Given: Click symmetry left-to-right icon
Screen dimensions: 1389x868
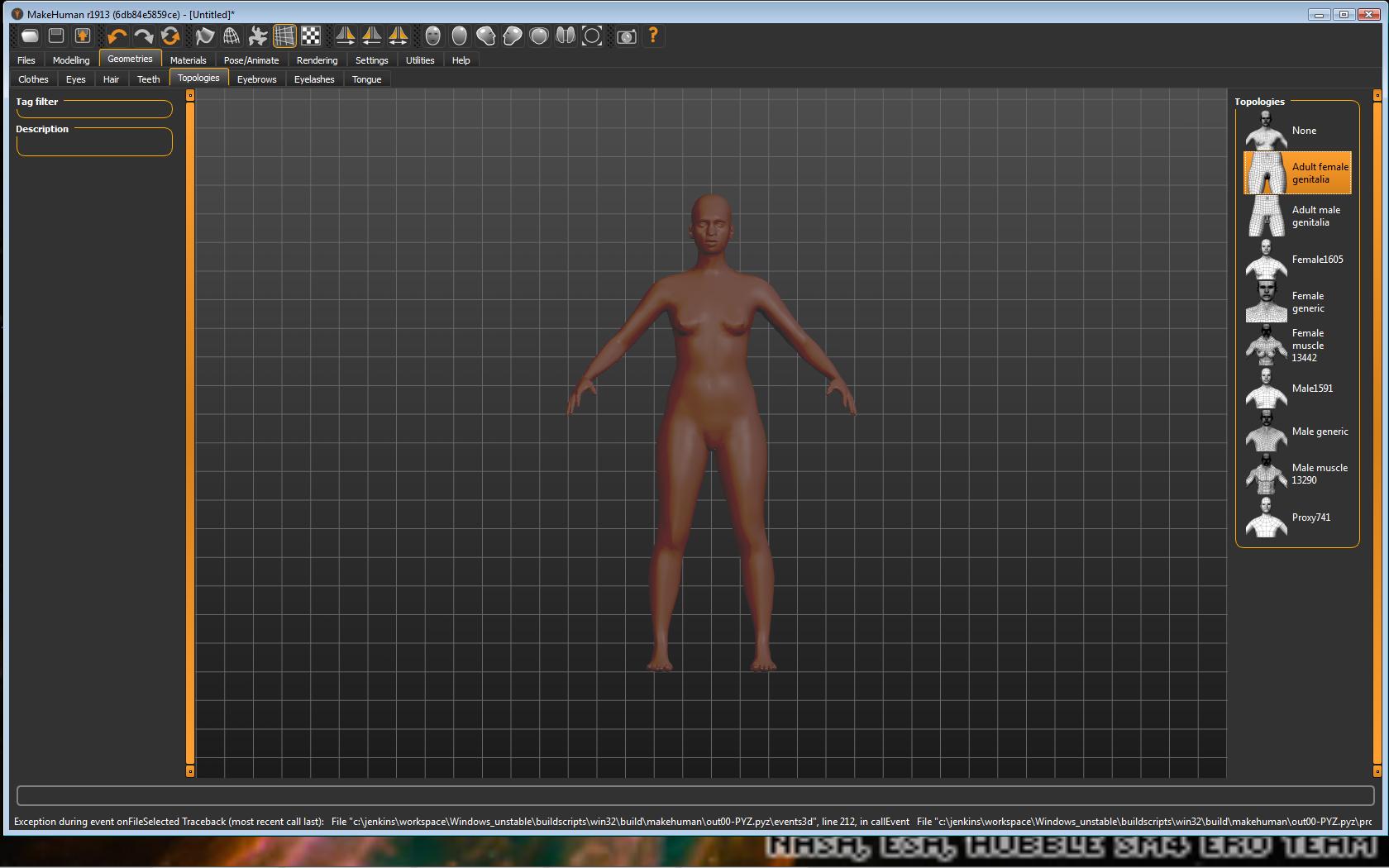Looking at the screenshot, I should pos(372,36).
